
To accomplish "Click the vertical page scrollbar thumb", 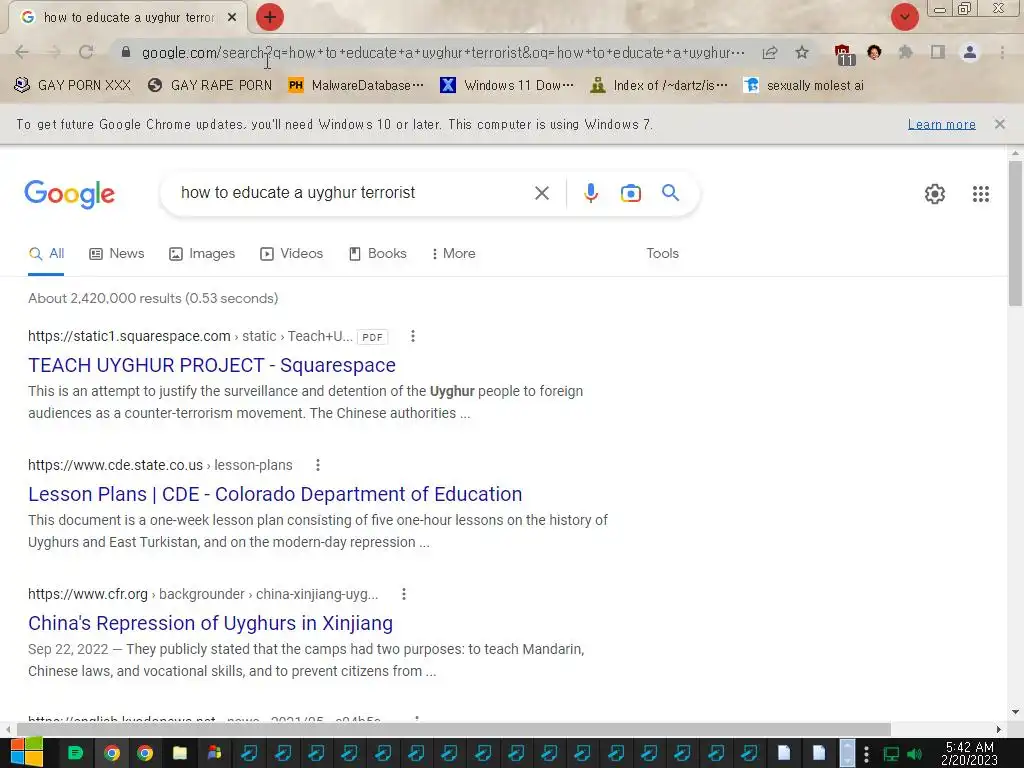I will pos(1015,232).
